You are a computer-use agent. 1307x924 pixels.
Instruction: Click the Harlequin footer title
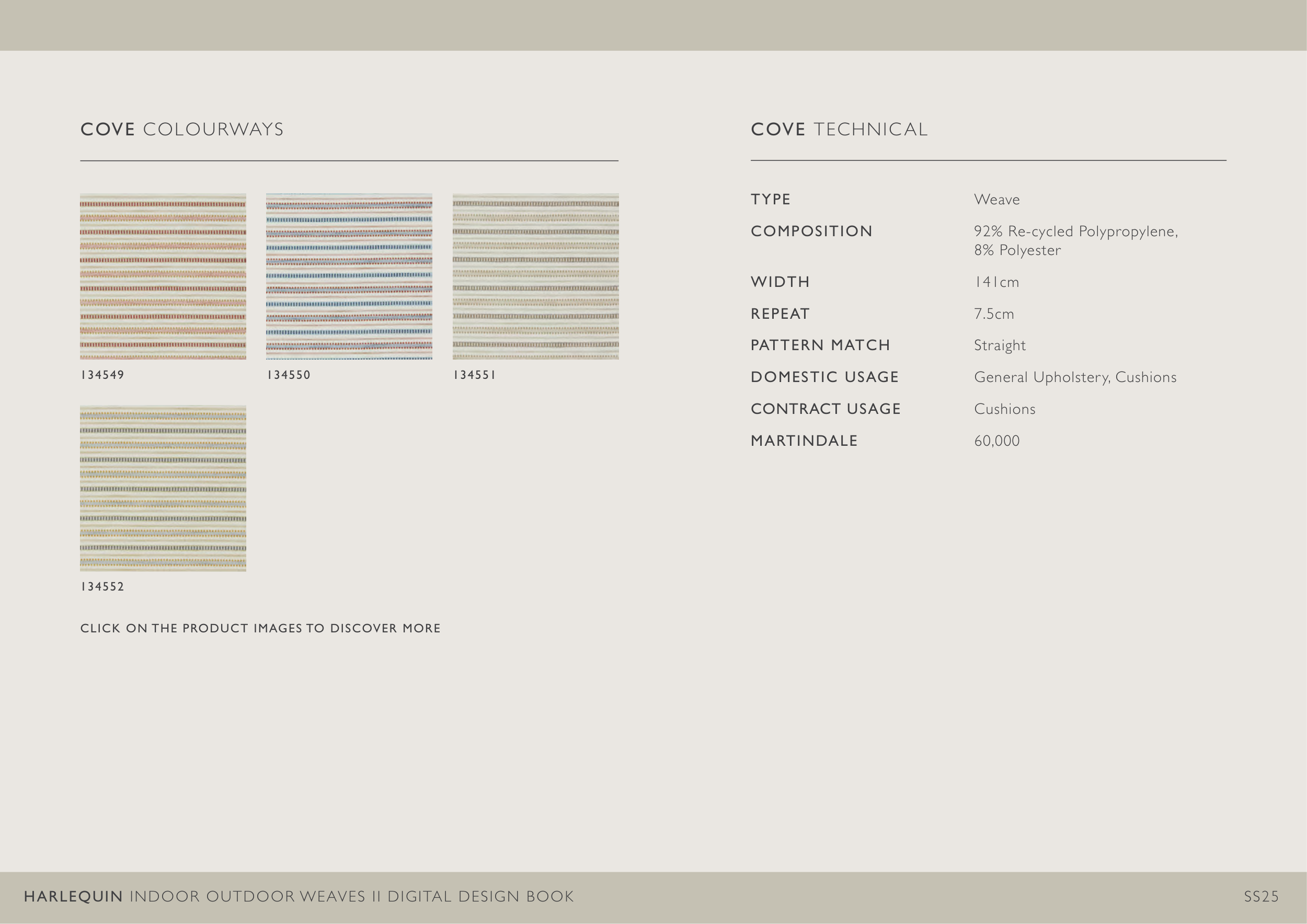[x=299, y=897]
